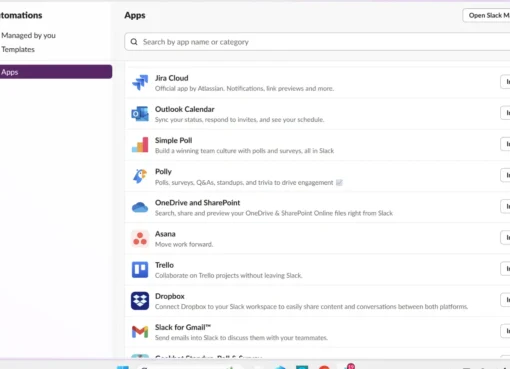Click 'Build a winning team culture' description

[x=244, y=151]
